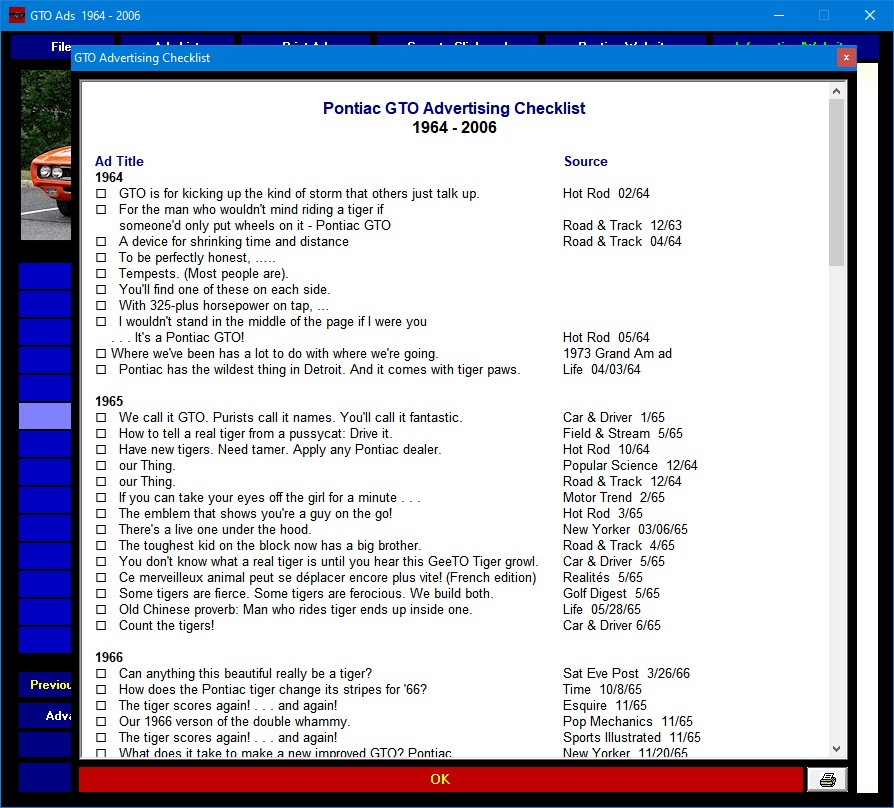Click the source '1973 Grand Am ad'

(617, 354)
